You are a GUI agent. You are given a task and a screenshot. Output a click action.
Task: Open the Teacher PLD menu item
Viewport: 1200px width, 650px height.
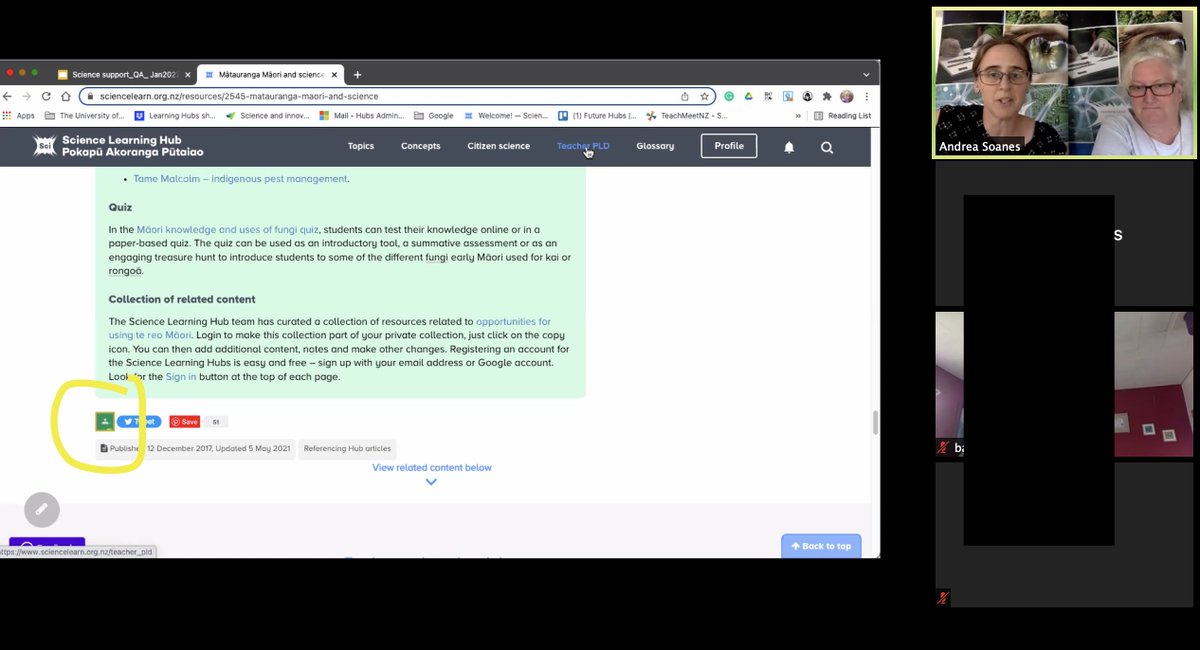pyautogui.click(x=583, y=146)
